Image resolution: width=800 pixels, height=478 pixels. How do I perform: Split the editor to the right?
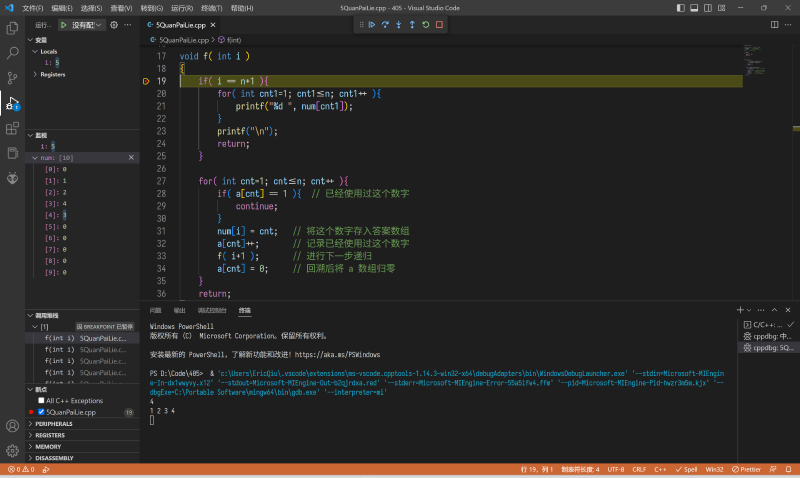tap(774, 24)
